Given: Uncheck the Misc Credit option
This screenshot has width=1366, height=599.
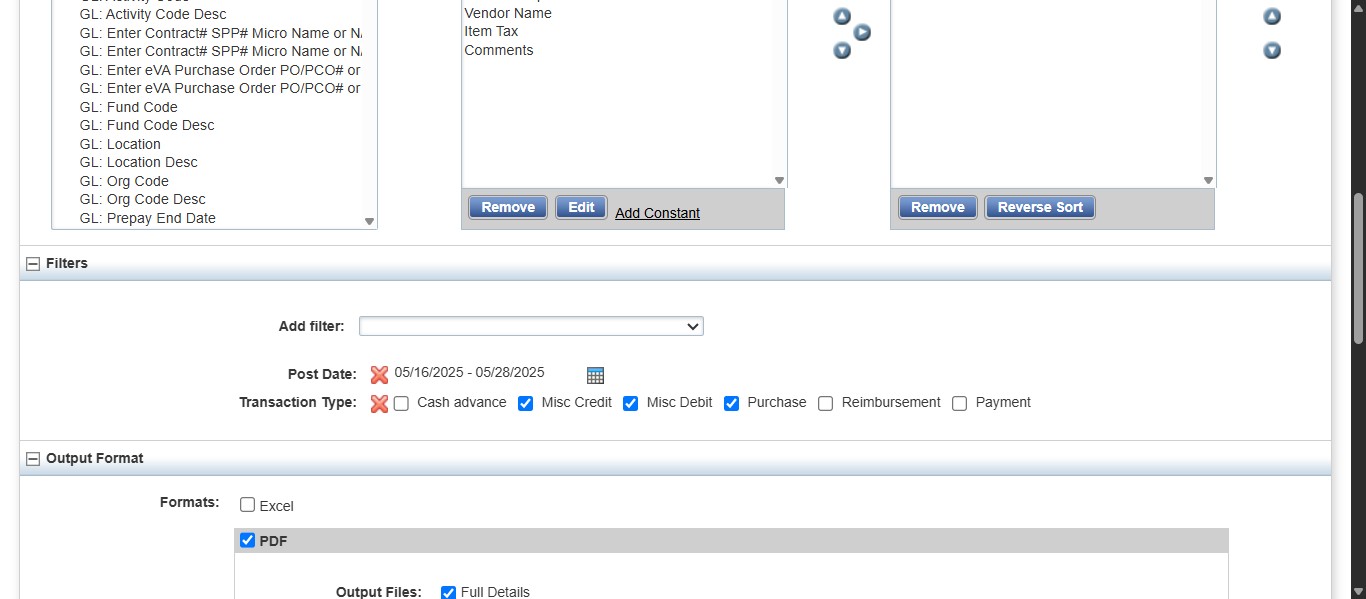Looking at the screenshot, I should click(526, 402).
